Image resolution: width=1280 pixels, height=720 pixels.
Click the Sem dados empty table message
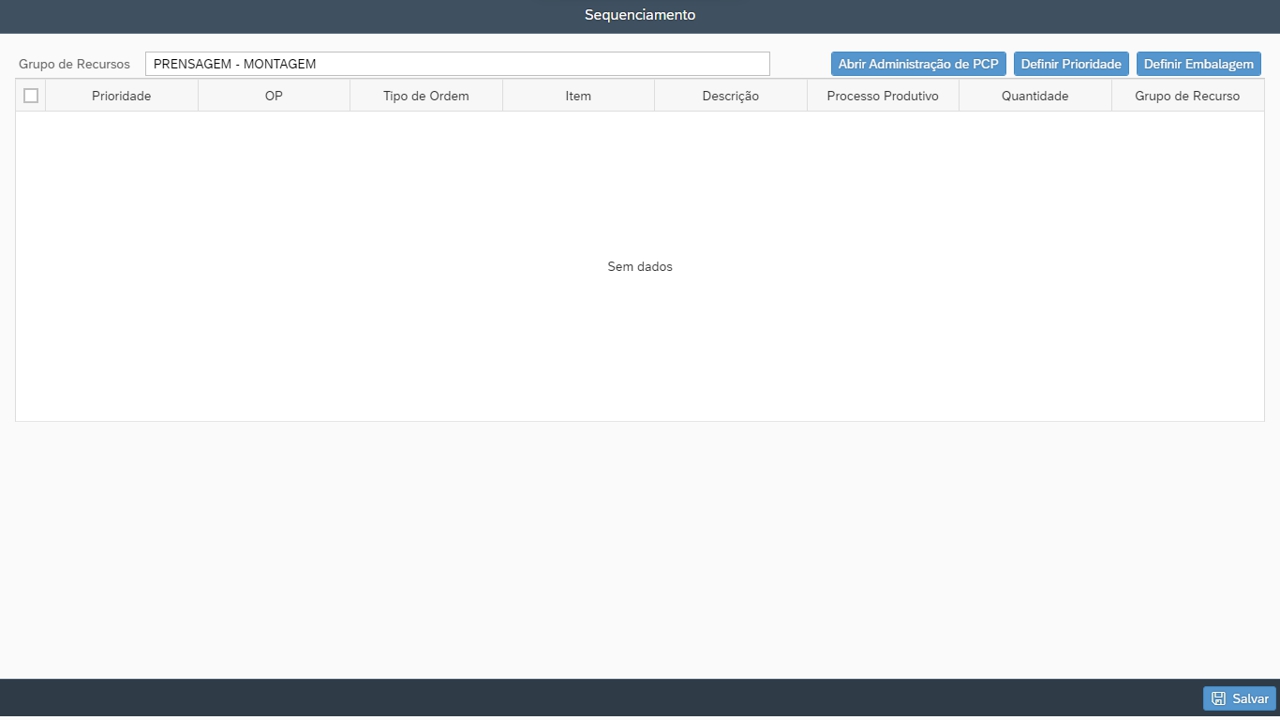pos(640,267)
